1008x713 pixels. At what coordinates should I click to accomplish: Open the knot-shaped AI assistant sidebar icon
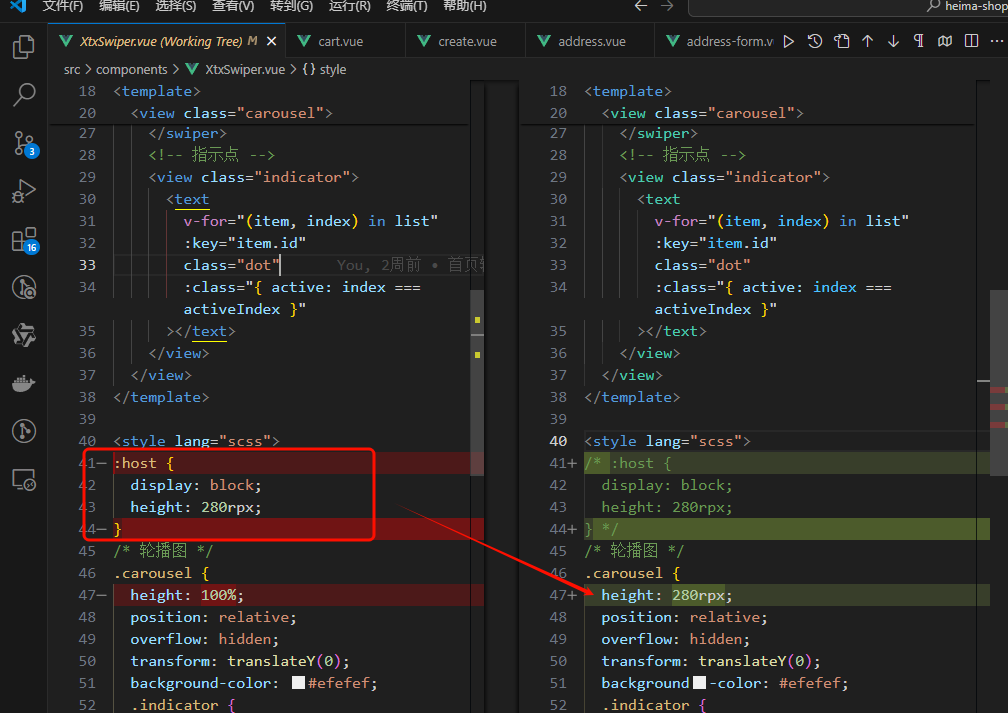(24, 335)
